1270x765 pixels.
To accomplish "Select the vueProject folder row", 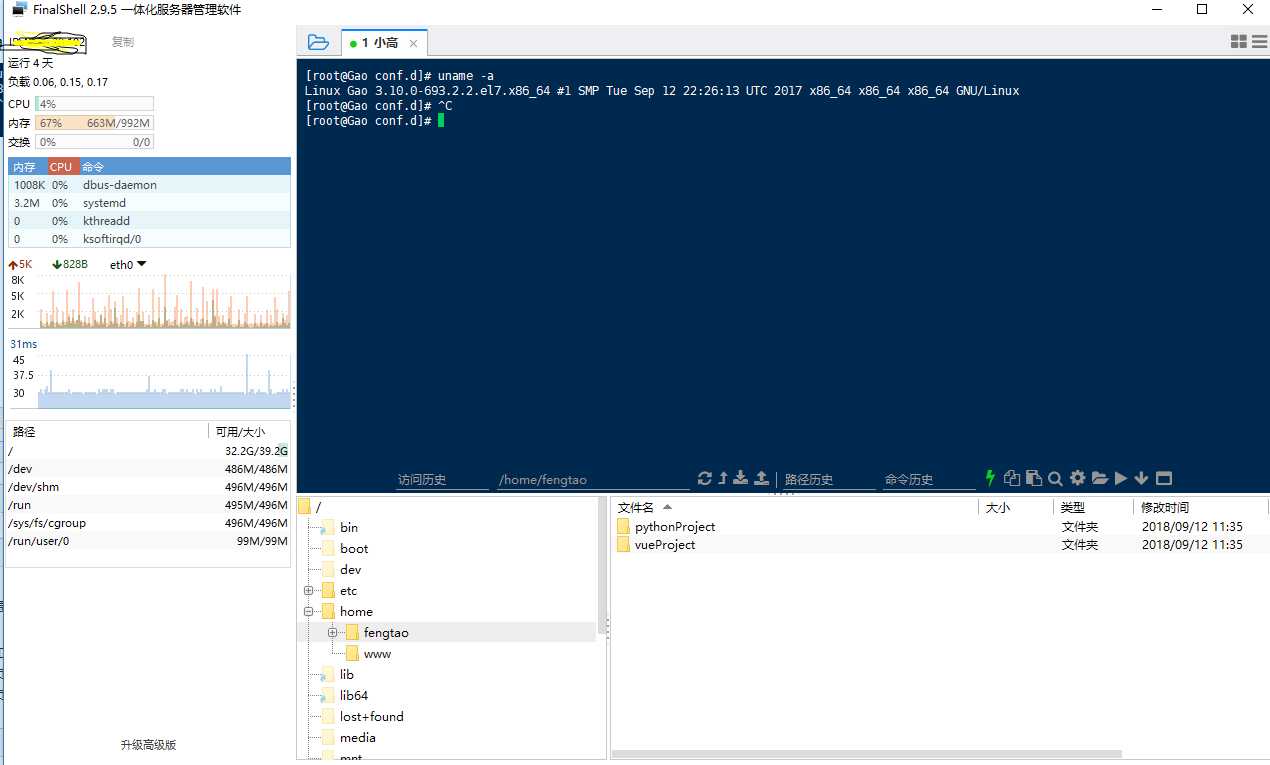I will pos(940,545).
